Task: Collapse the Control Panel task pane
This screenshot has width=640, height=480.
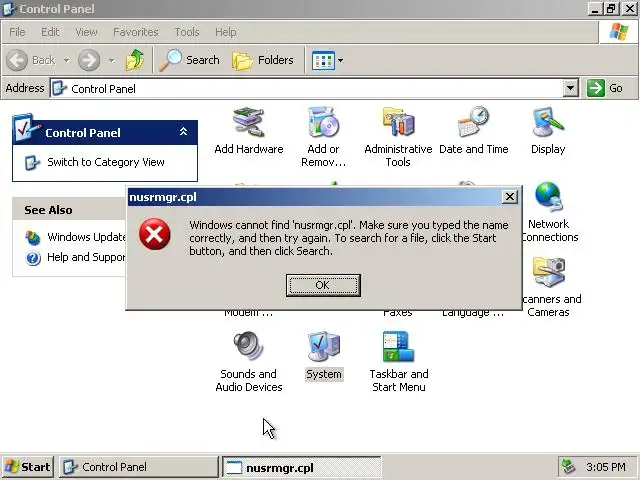Action: 184,131
